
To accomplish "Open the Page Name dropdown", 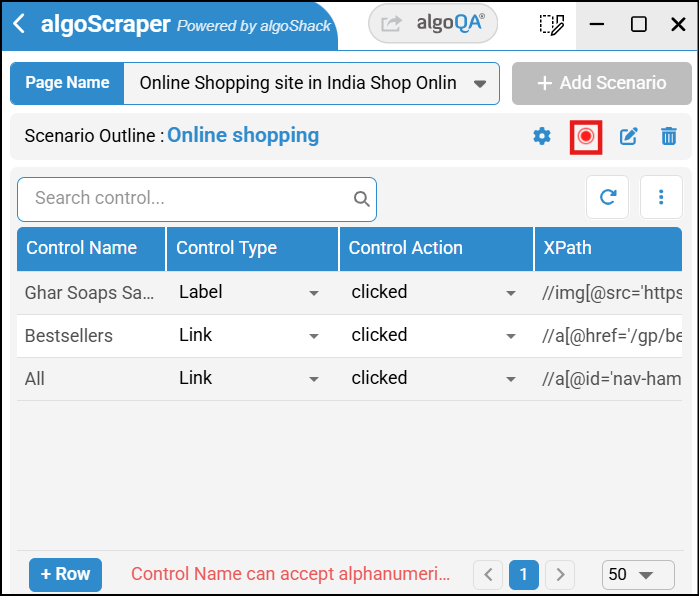I will pos(311,83).
